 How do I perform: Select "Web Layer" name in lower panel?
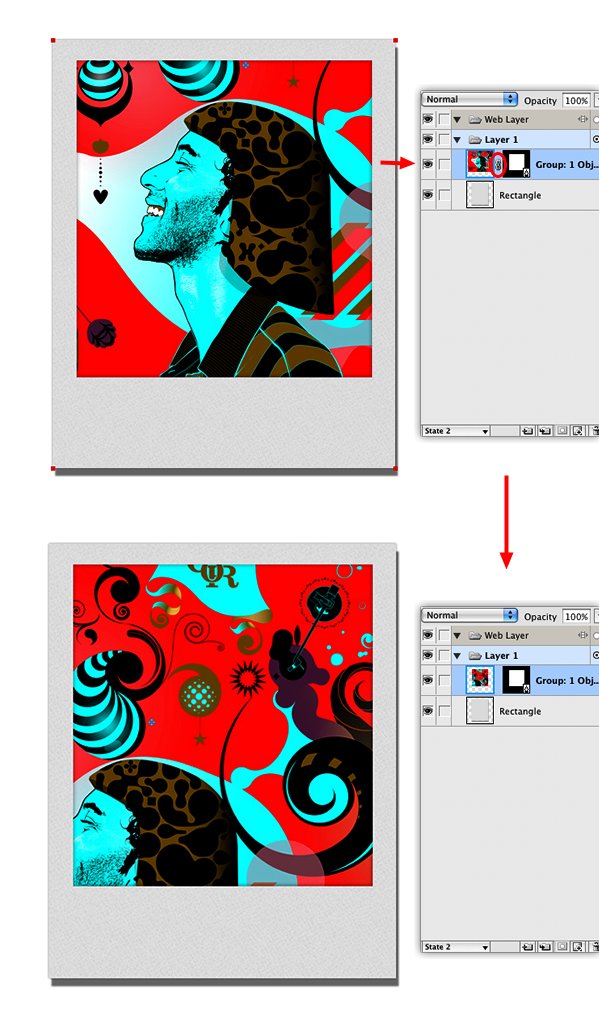pyautogui.click(x=507, y=636)
